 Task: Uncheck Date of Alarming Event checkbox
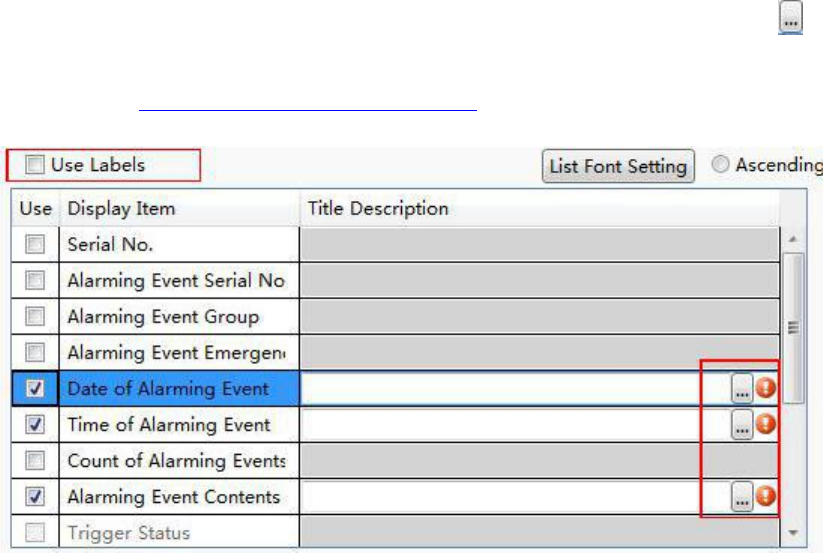[x=35, y=389]
